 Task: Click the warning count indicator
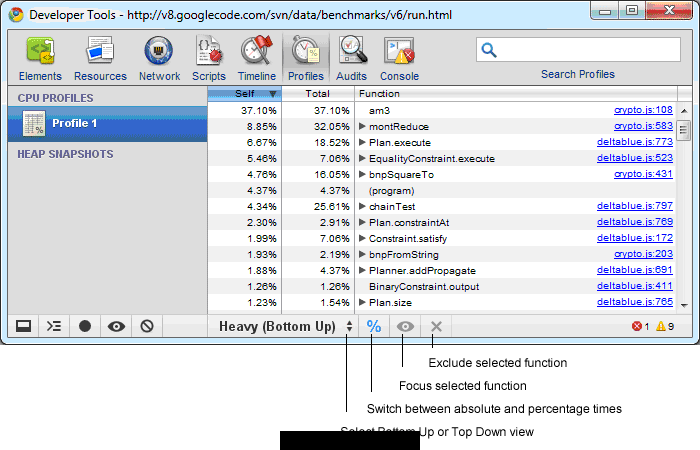coord(665,326)
